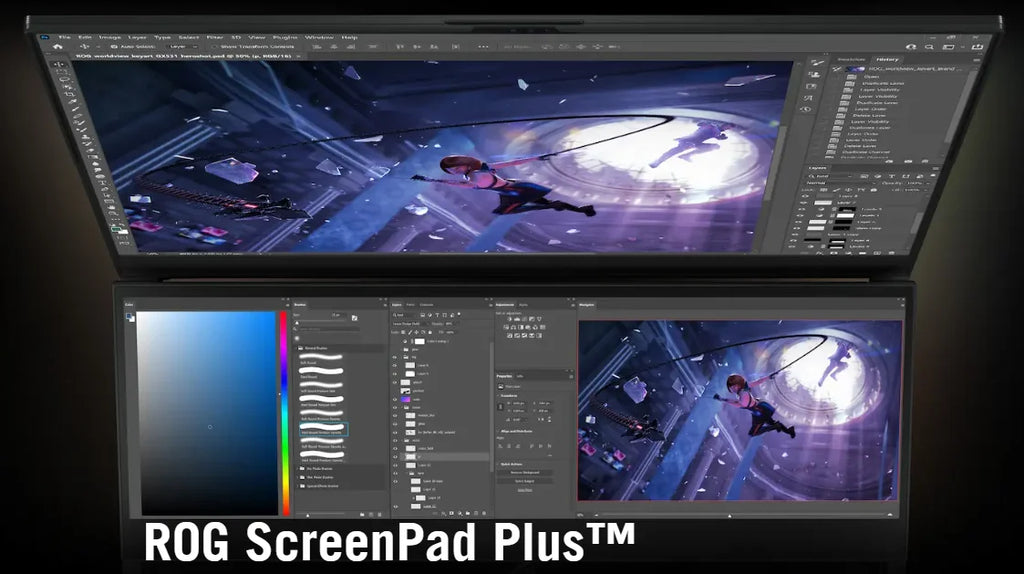The width and height of the screenshot is (1024, 574).
Task: Click the rainbow hue slider
Action: pos(285,413)
